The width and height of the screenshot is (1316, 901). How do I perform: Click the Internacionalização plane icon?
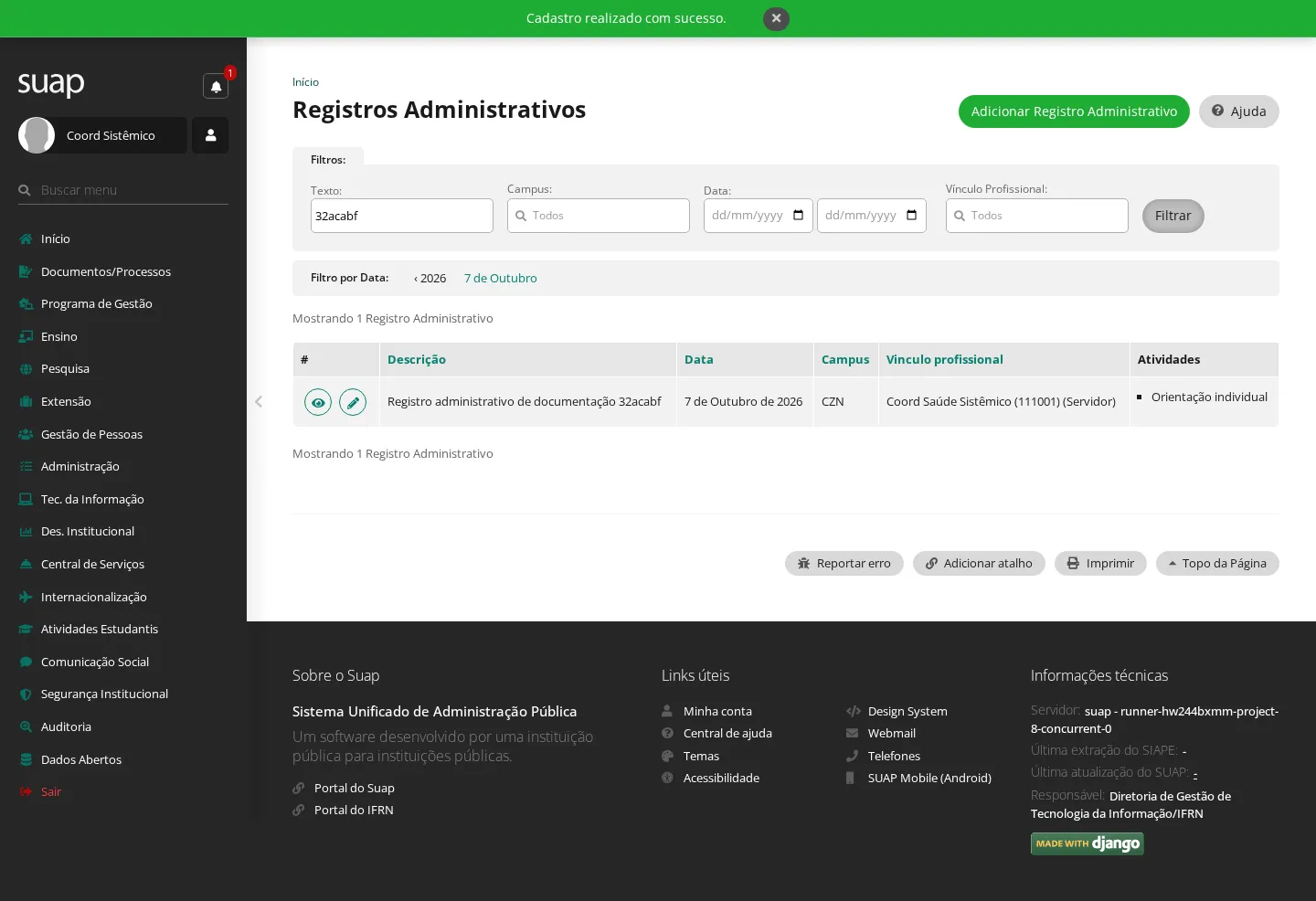coord(26,597)
